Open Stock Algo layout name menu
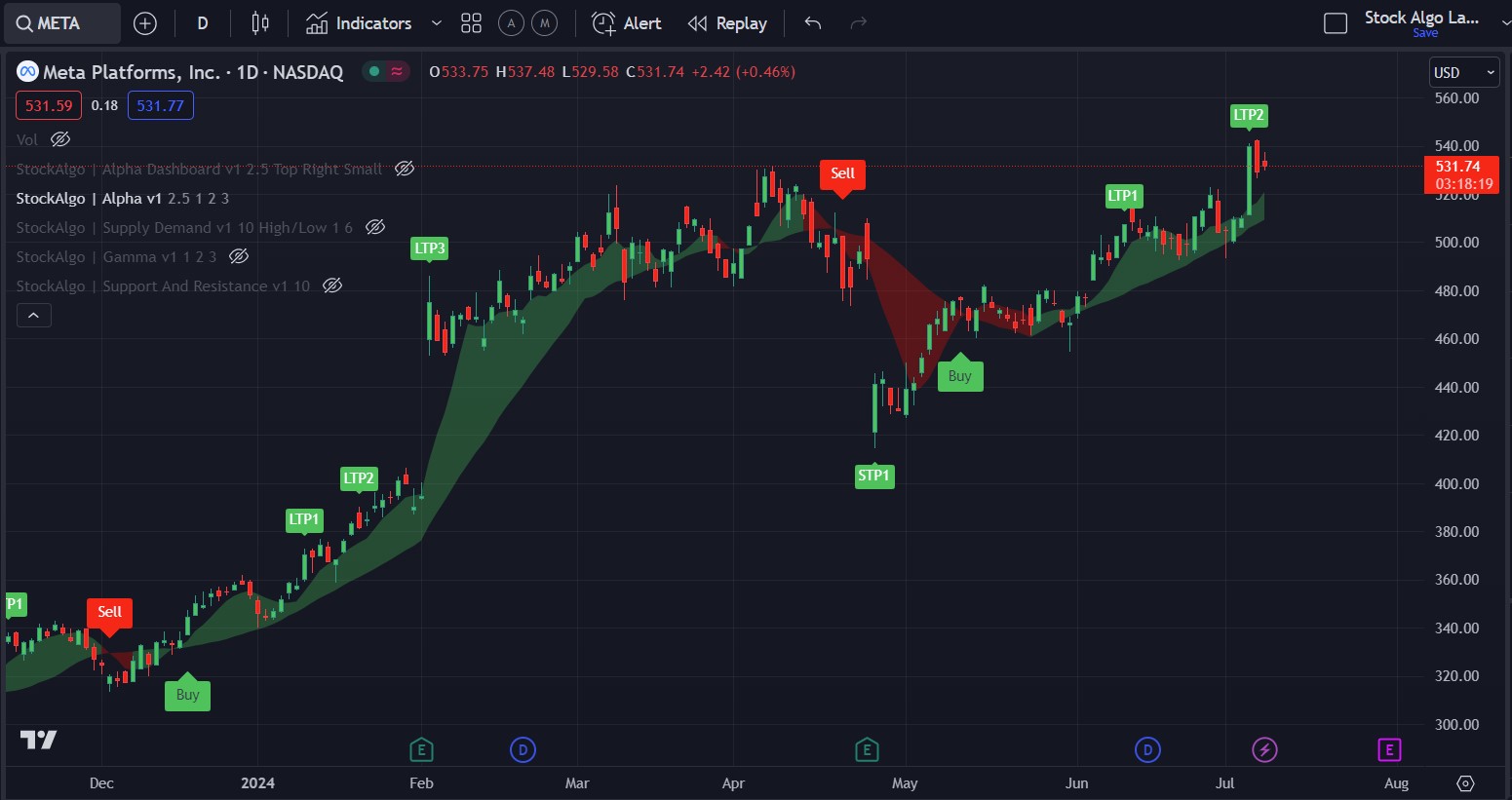This screenshot has width=1512, height=800. (1421, 18)
